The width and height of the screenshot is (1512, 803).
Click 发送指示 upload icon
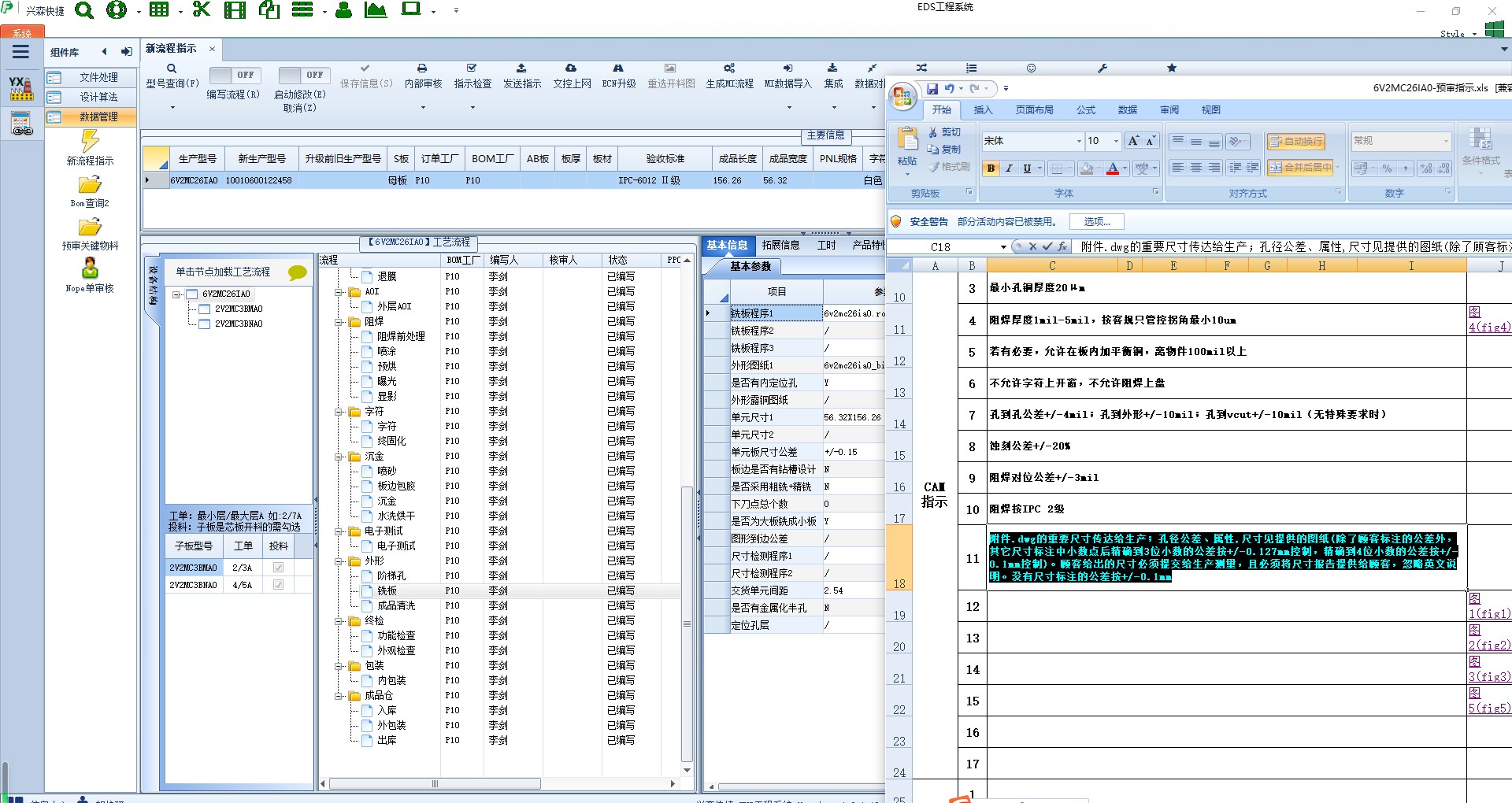click(521, 68)
